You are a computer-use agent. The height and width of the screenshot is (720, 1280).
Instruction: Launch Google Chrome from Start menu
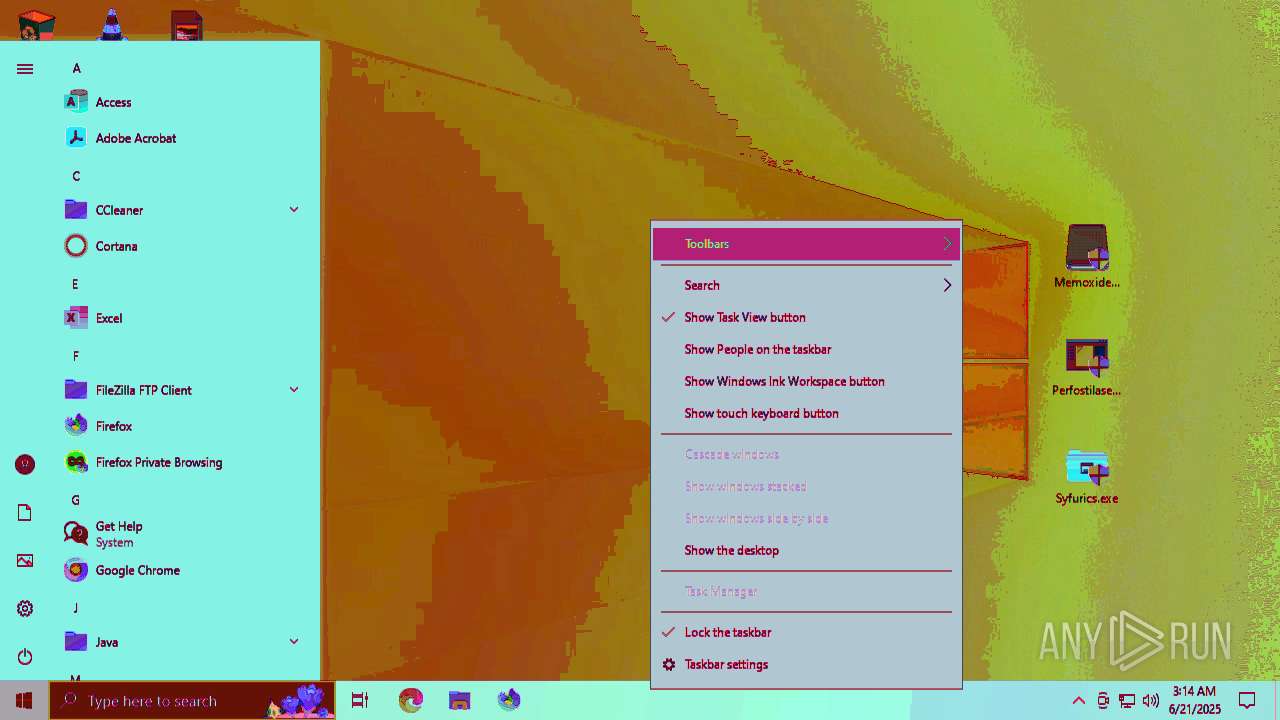138,570
